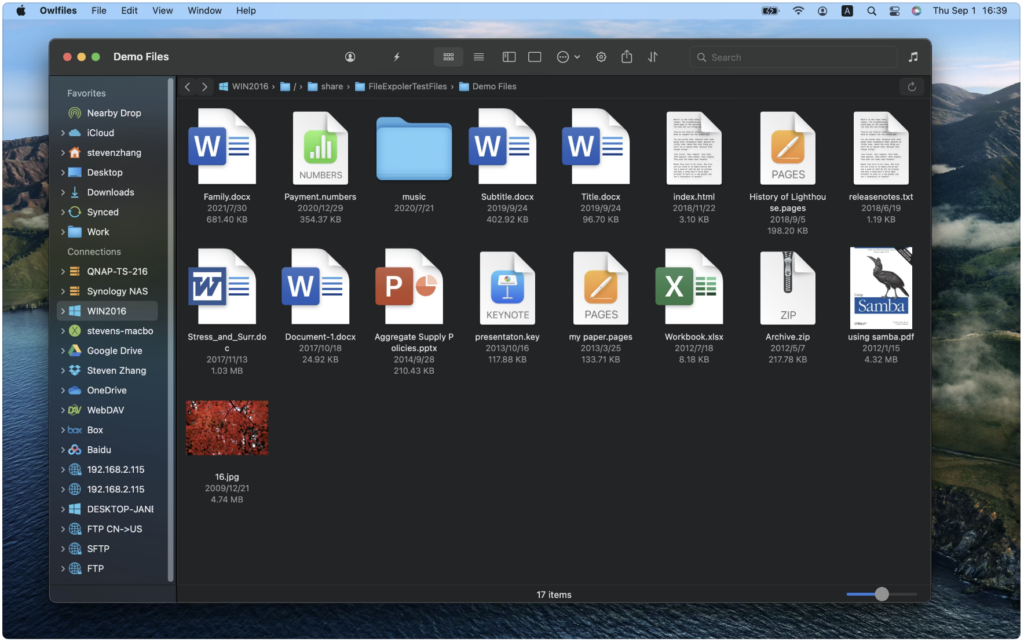This screenshot has height=642, width=1024.
Task: Select the 16.jpg image thumbnail
Action: [227, 428]
